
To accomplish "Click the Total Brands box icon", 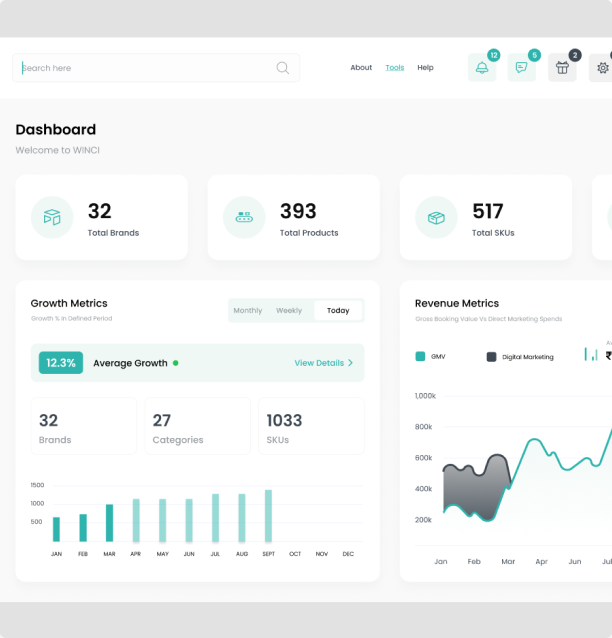I will [52, 217].
